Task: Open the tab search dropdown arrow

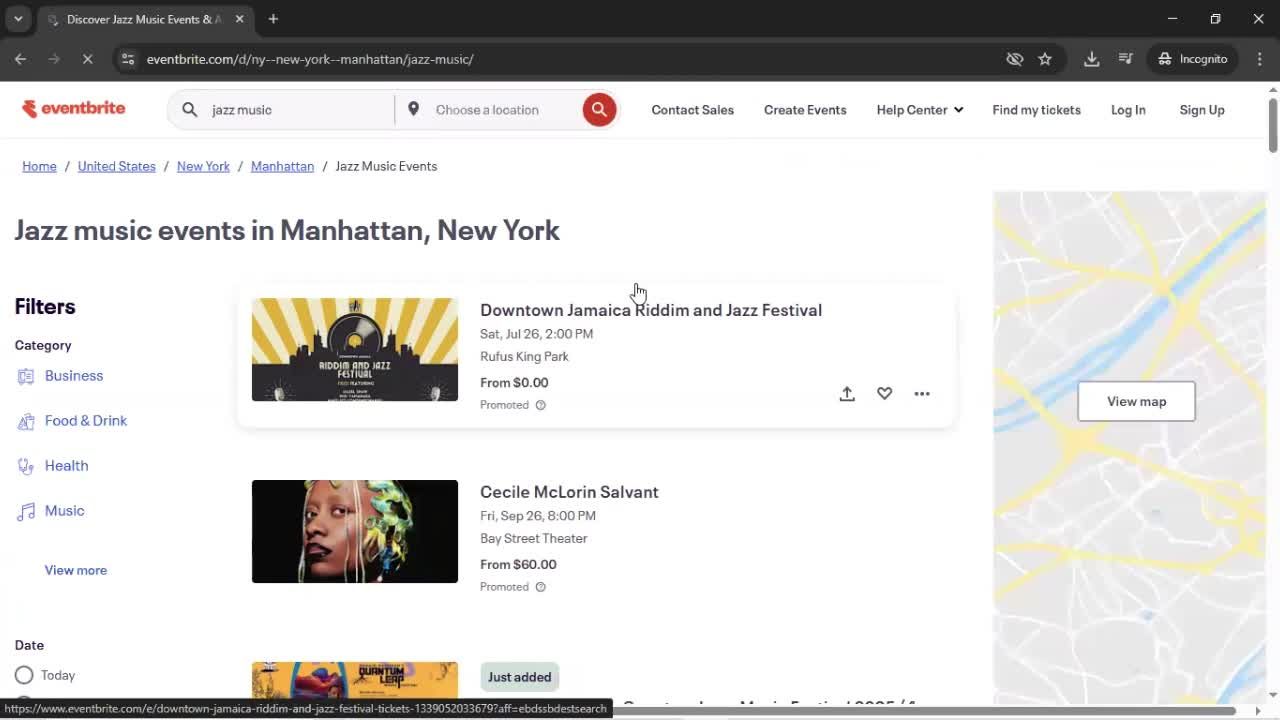Action: [x=18, y=19]
